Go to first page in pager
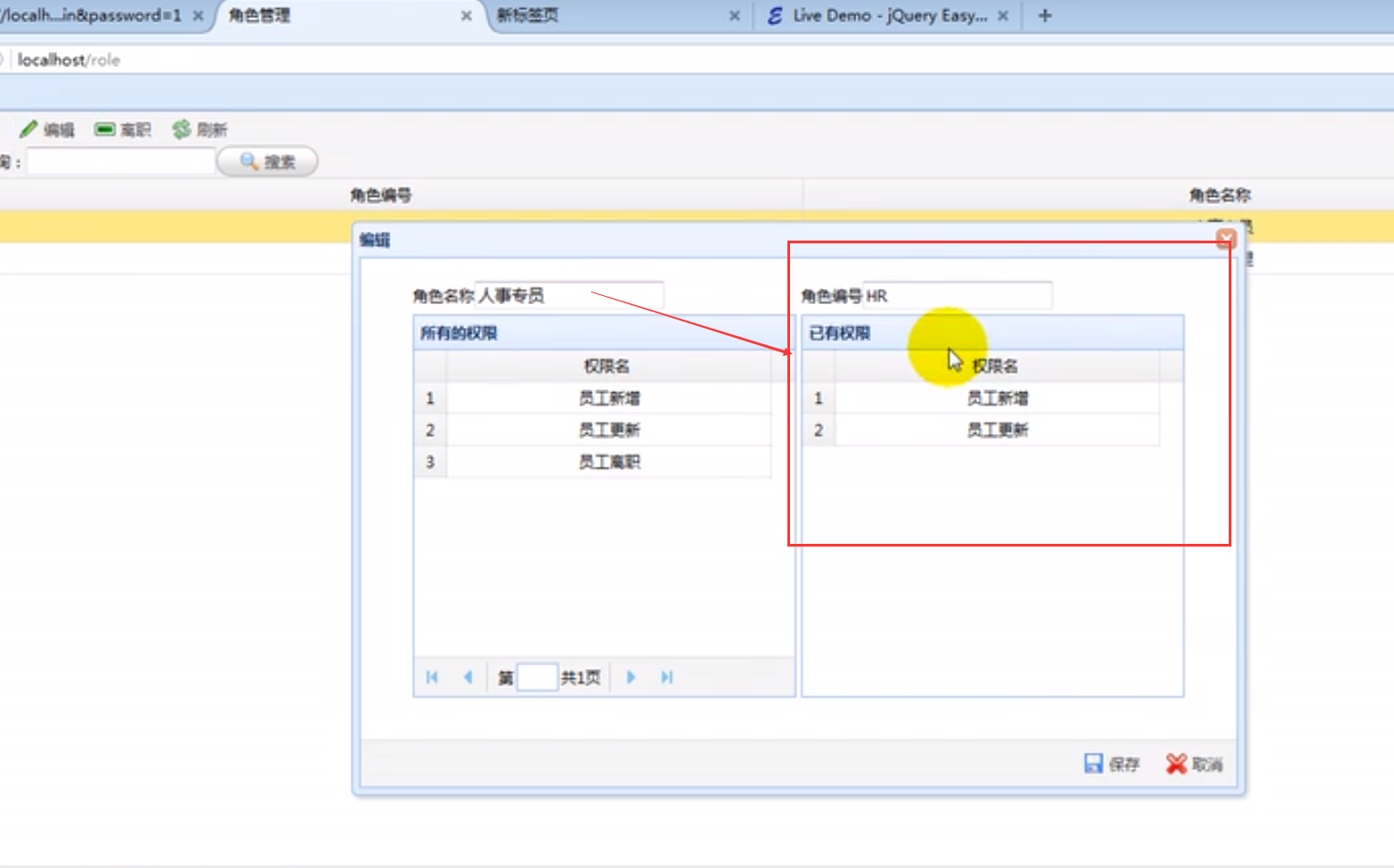 click(x=432, y=677)
